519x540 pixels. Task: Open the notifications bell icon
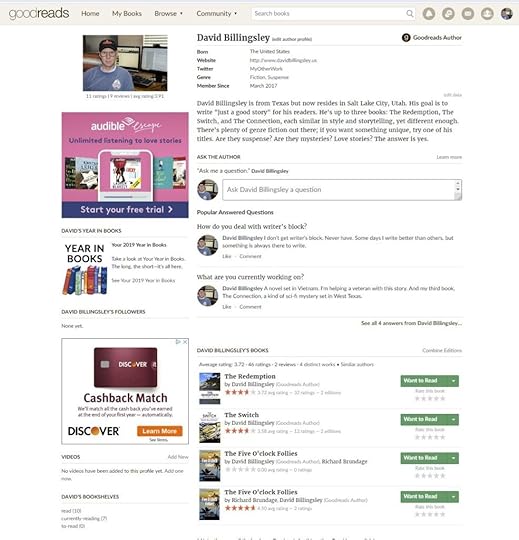click(429, 14)
